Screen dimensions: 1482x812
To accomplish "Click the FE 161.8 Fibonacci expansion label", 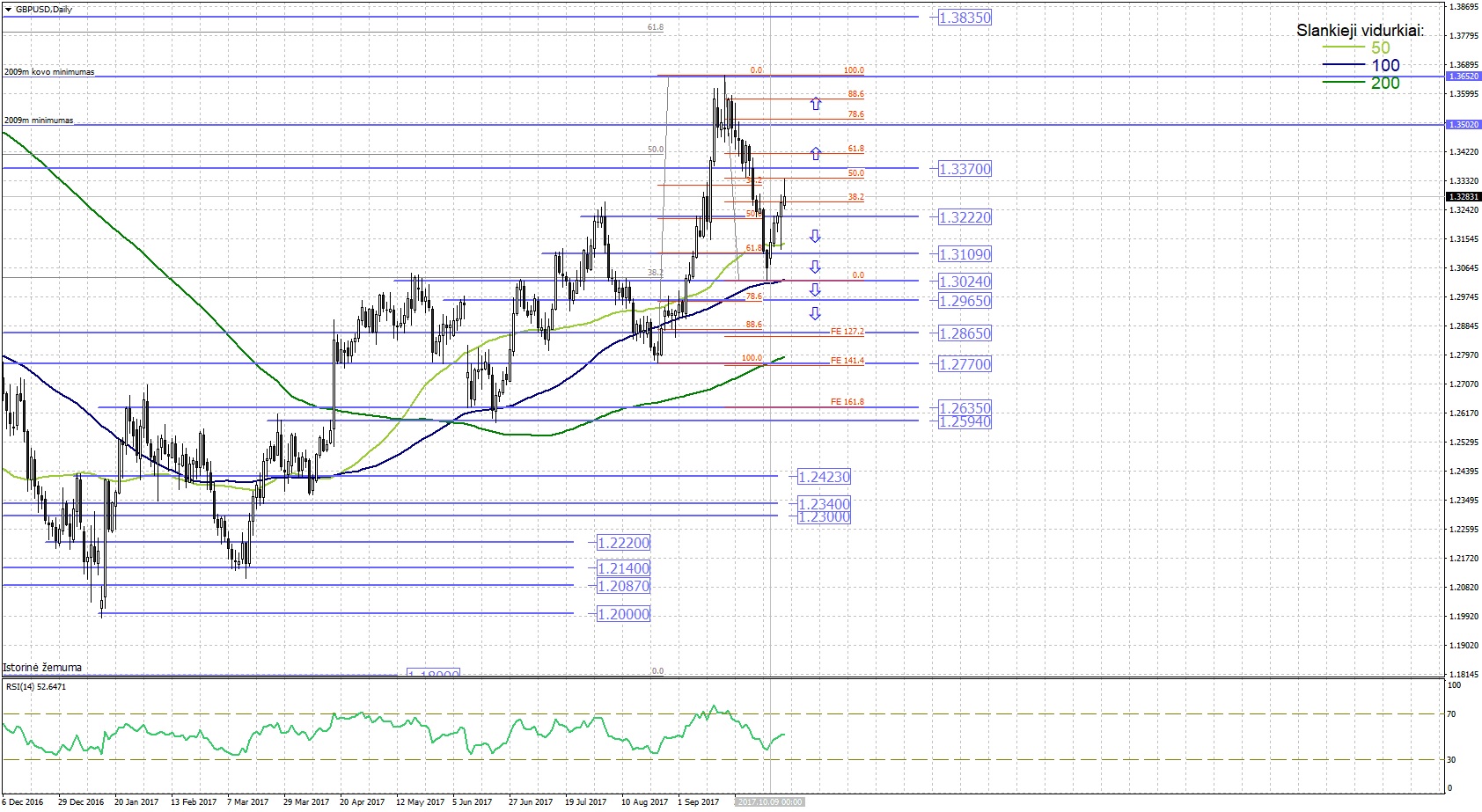I will [847, 401].
